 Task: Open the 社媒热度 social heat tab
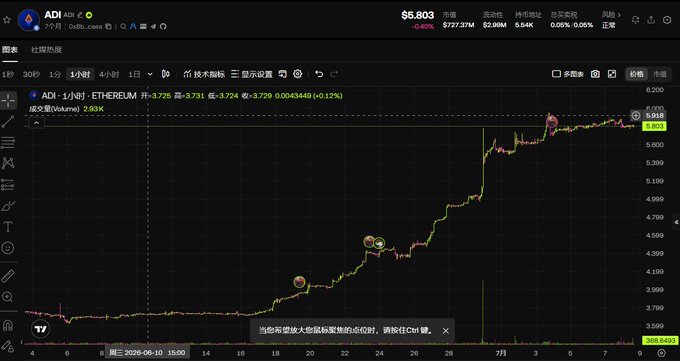46,50
